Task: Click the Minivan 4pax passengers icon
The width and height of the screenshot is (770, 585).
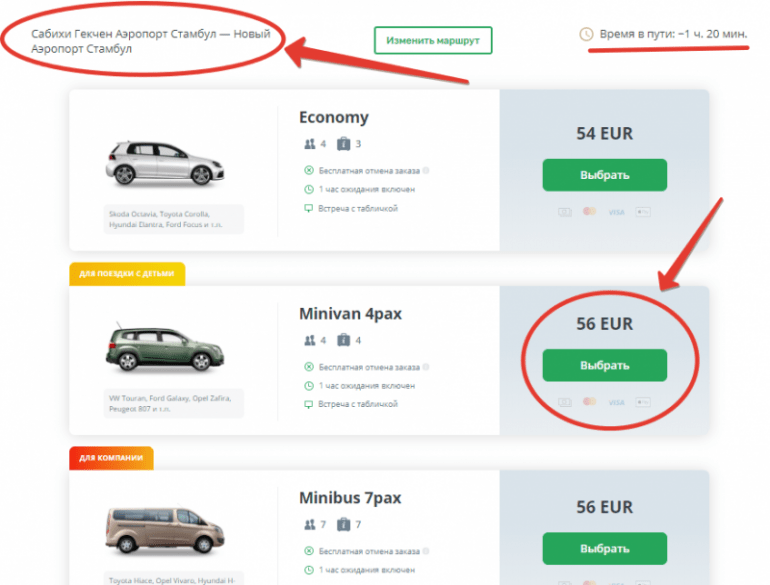Action: click(x=309, y=340)
